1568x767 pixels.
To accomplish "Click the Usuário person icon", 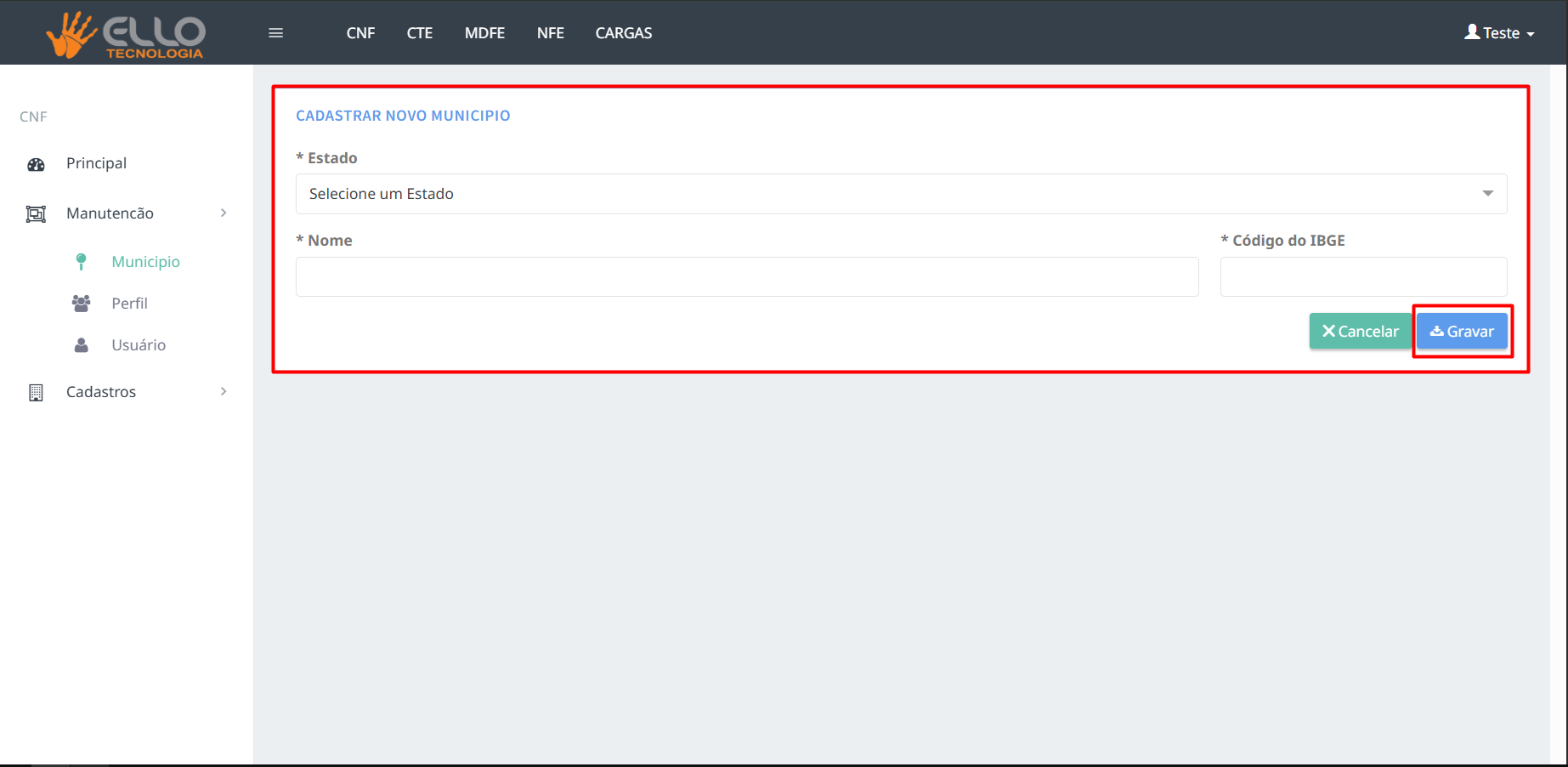I will 81,345.
